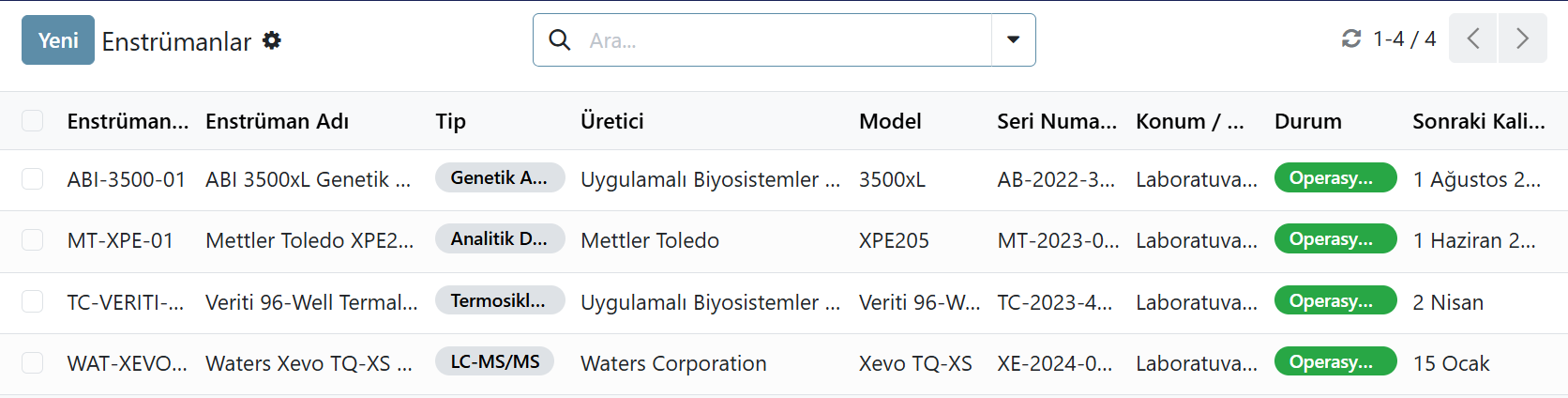This screenshot has height=398, width=1568.
Task: Click the green Operasy... status for TC-VERITI
Action: (1335, 300)
